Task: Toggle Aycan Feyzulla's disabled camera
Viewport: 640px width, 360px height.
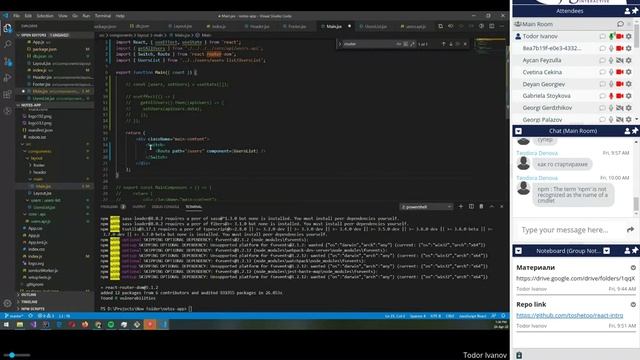Action: (620, 60)
